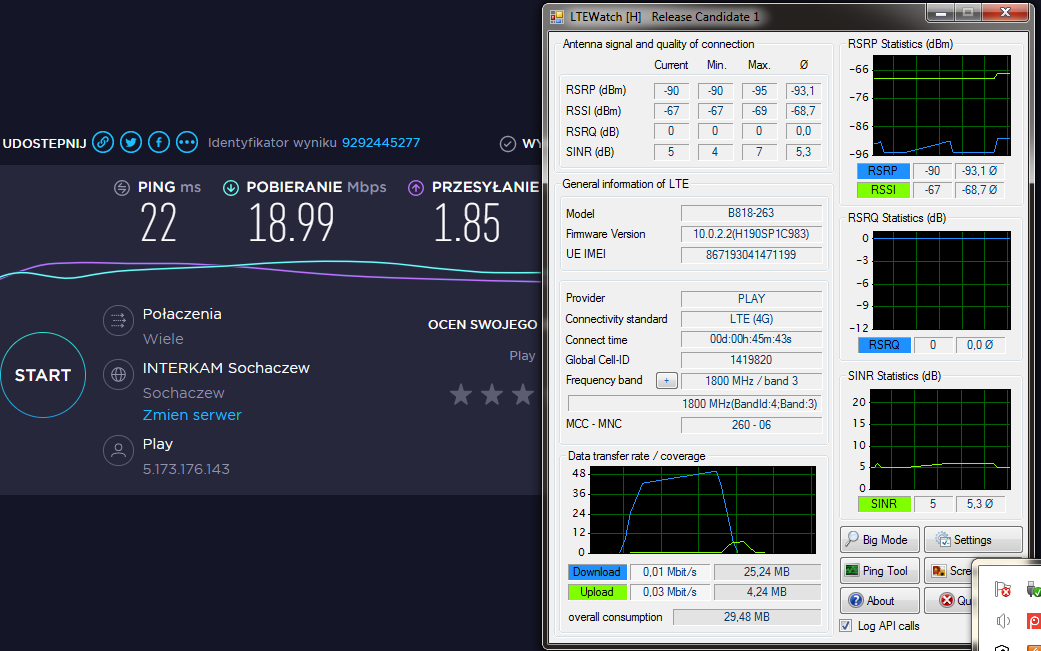1041x651 pixels.
Task: Click the POBIERANIE download arrow icon
Action: point(230,188)
